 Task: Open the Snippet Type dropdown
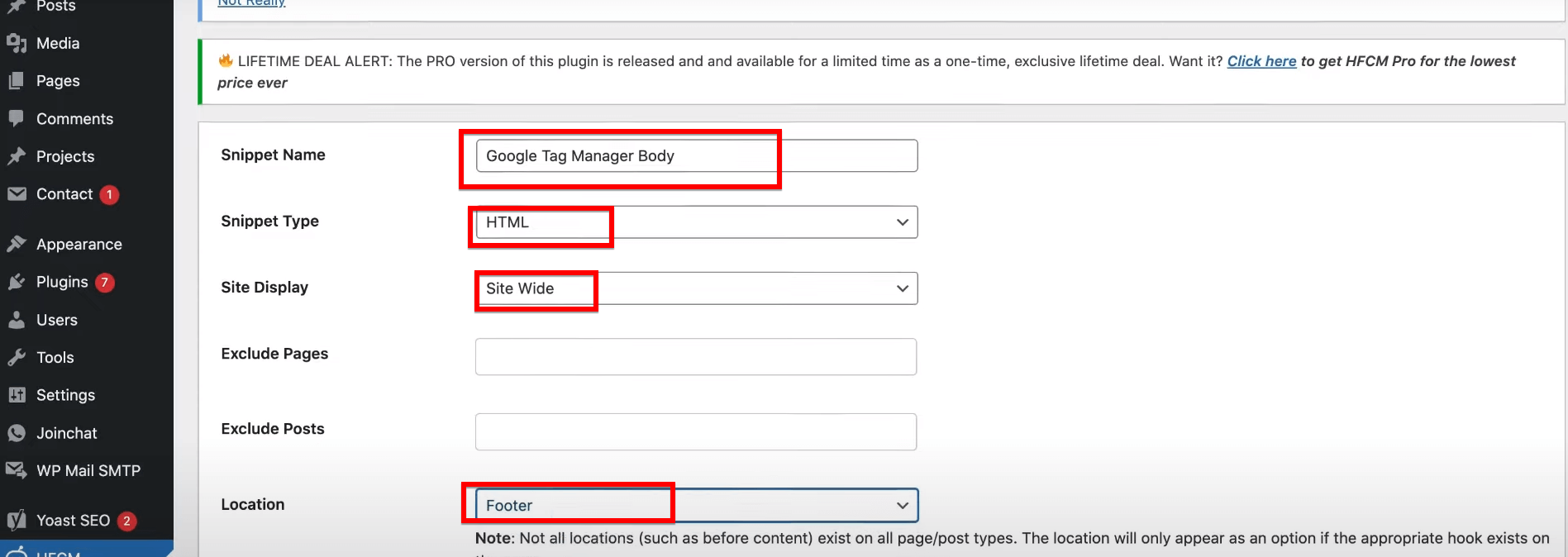coord(696,222)
